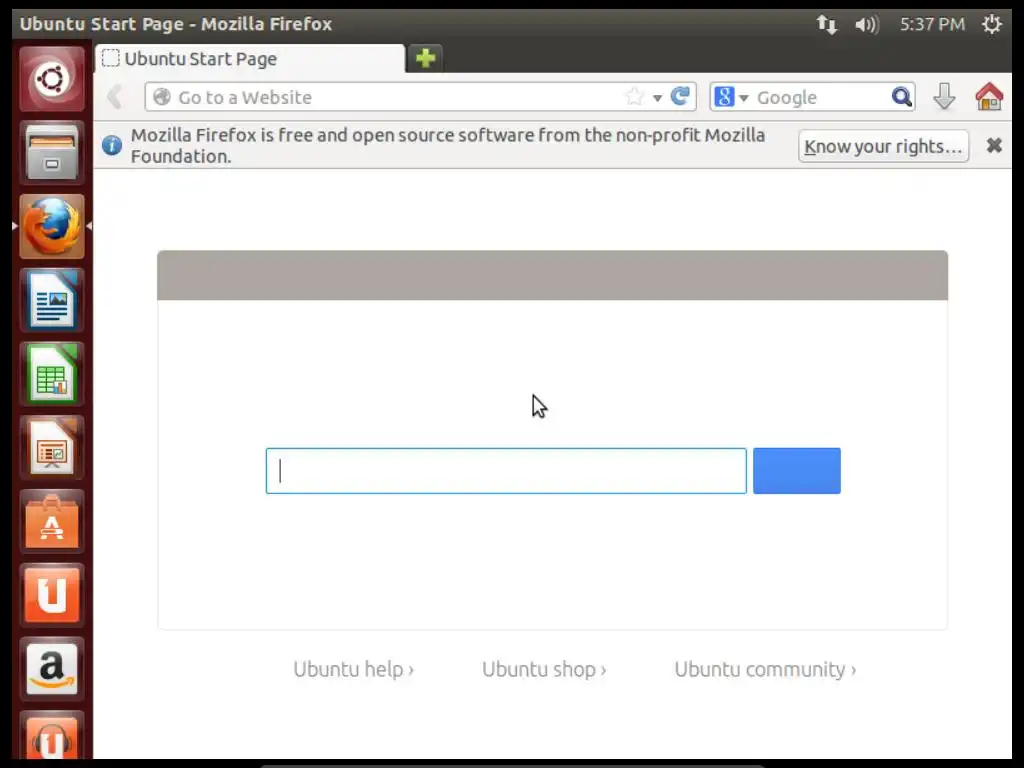The height and width of the screenshot is (768, 1024).
Task: Dismiss the Mozilla notification bar
Action: 994,145
